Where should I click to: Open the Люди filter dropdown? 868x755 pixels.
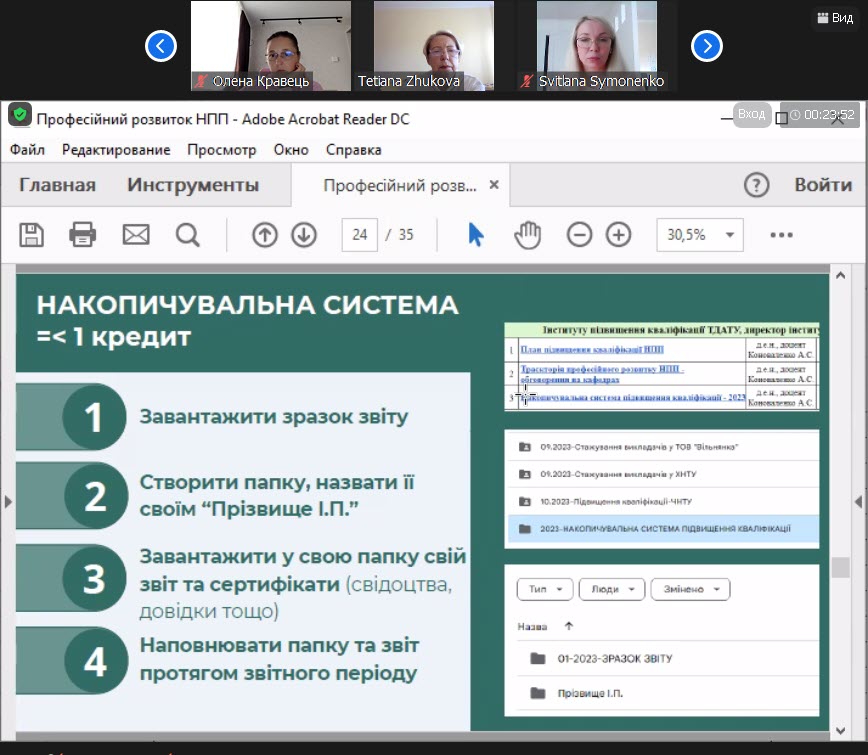[612, 589]
